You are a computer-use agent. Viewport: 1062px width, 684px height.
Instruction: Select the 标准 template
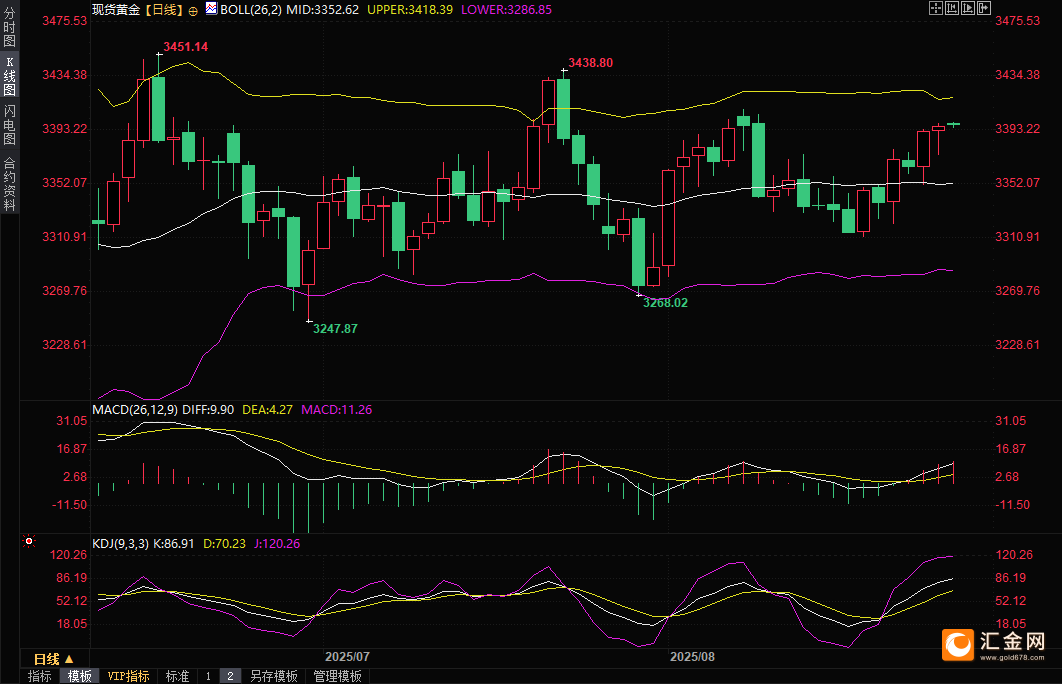click(177, 676)
